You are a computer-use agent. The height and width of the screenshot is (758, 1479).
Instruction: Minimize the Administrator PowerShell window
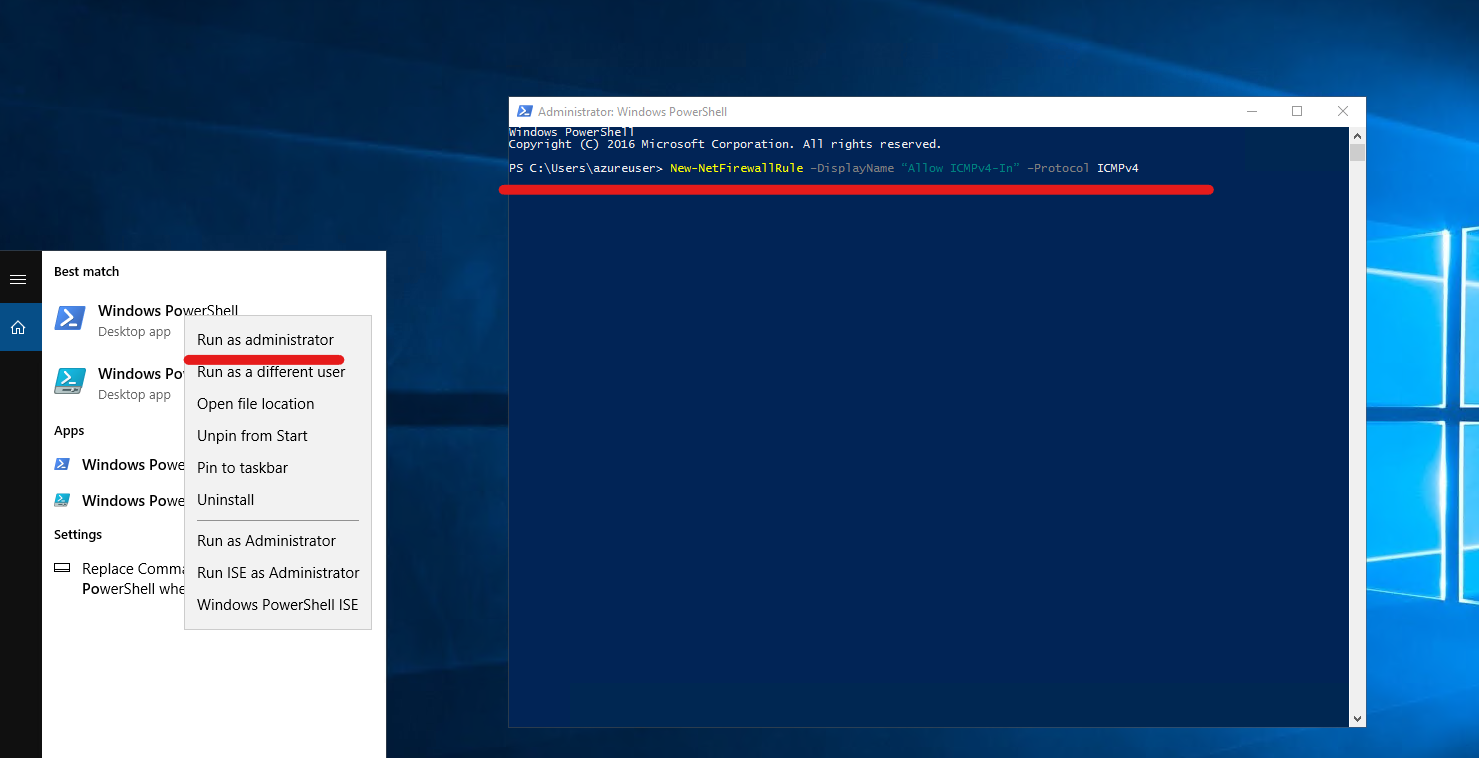pos(1251,112)
